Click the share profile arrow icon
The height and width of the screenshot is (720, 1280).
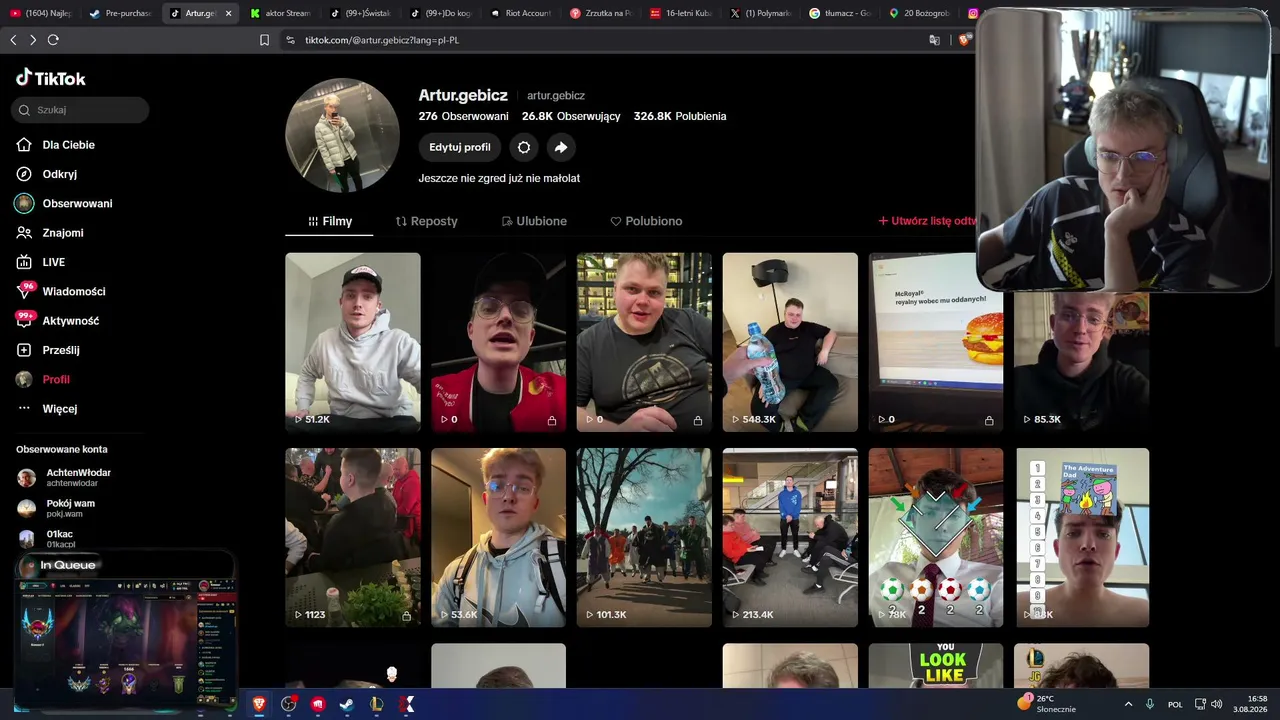point(561,147)
